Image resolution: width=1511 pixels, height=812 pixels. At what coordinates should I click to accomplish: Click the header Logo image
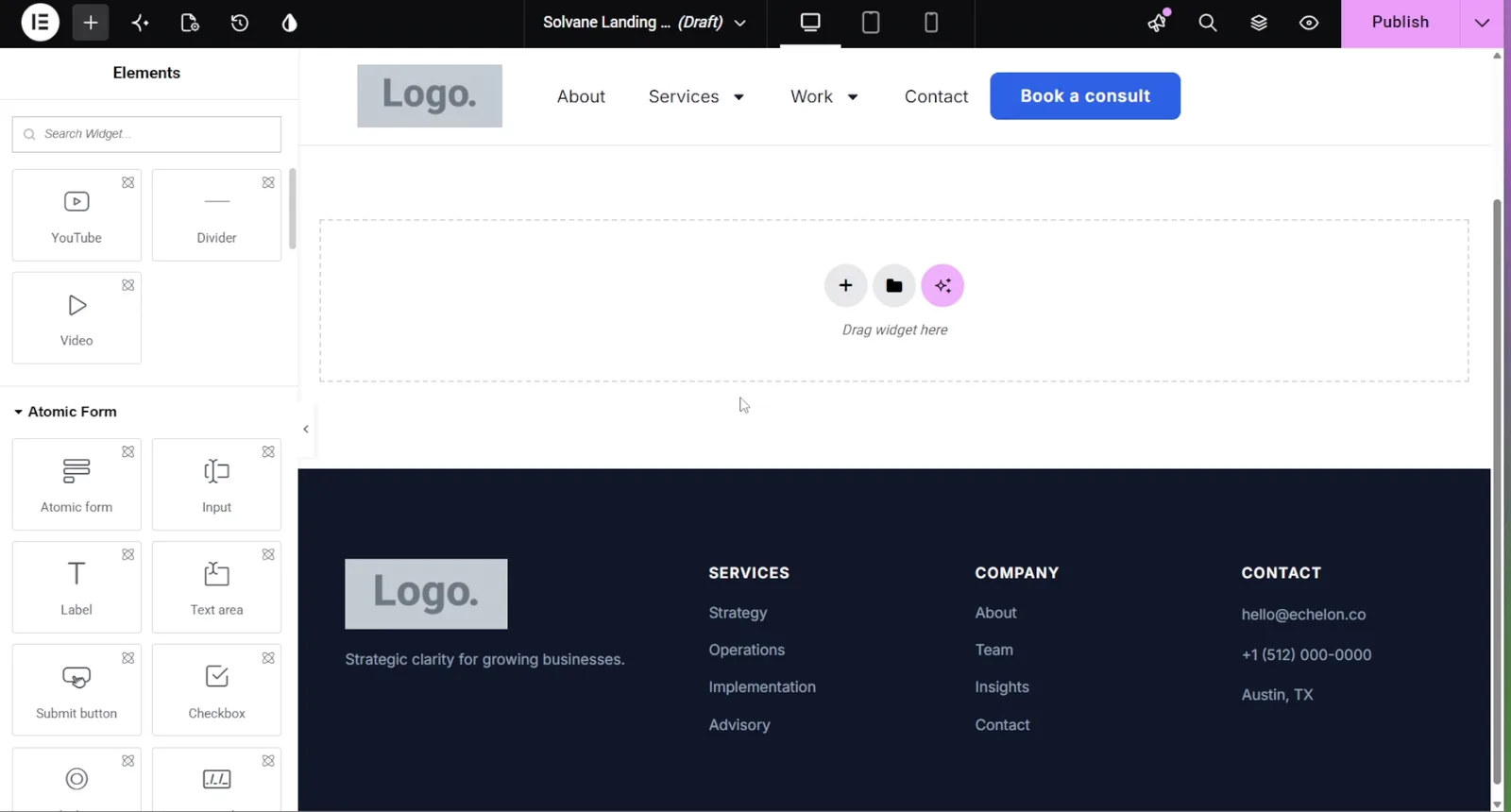(x=430, y=96)
